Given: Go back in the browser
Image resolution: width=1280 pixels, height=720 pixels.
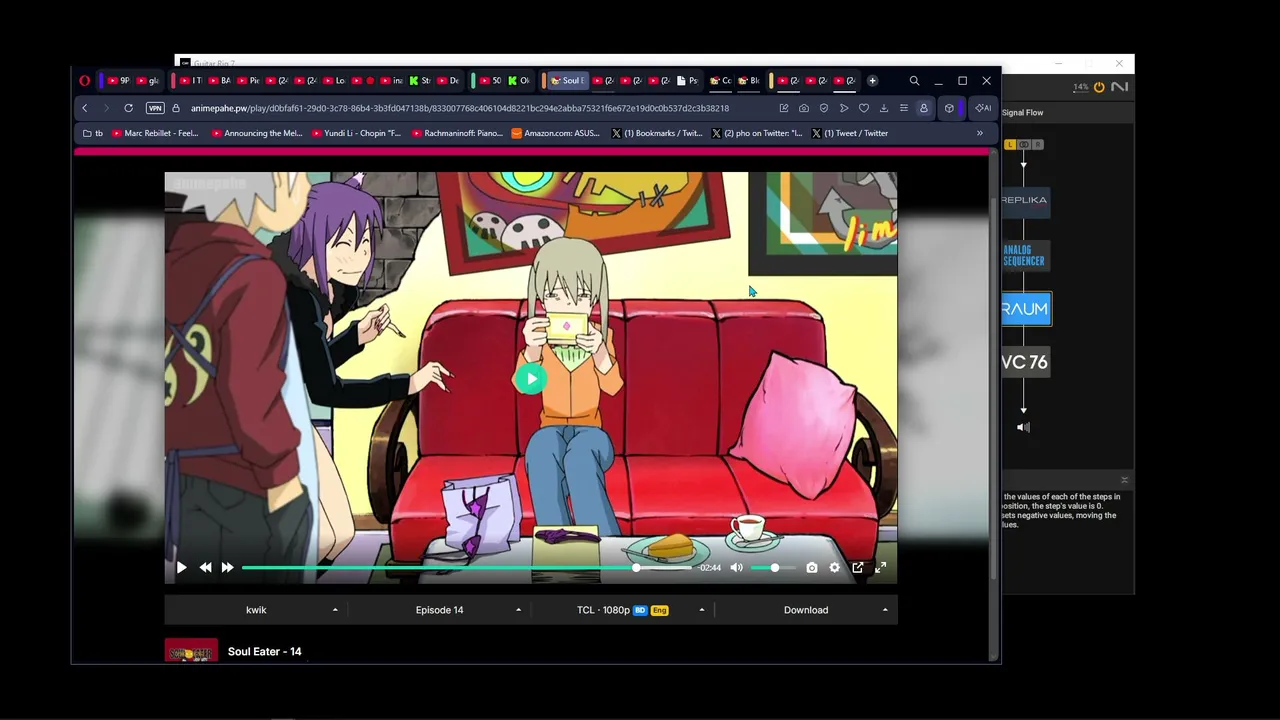Looking at the screenshot, I should point(85,108).
